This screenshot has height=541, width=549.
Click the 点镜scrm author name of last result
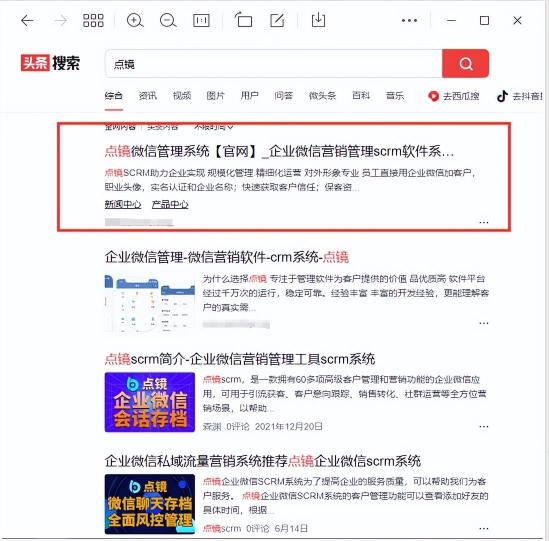coord(222,528)
